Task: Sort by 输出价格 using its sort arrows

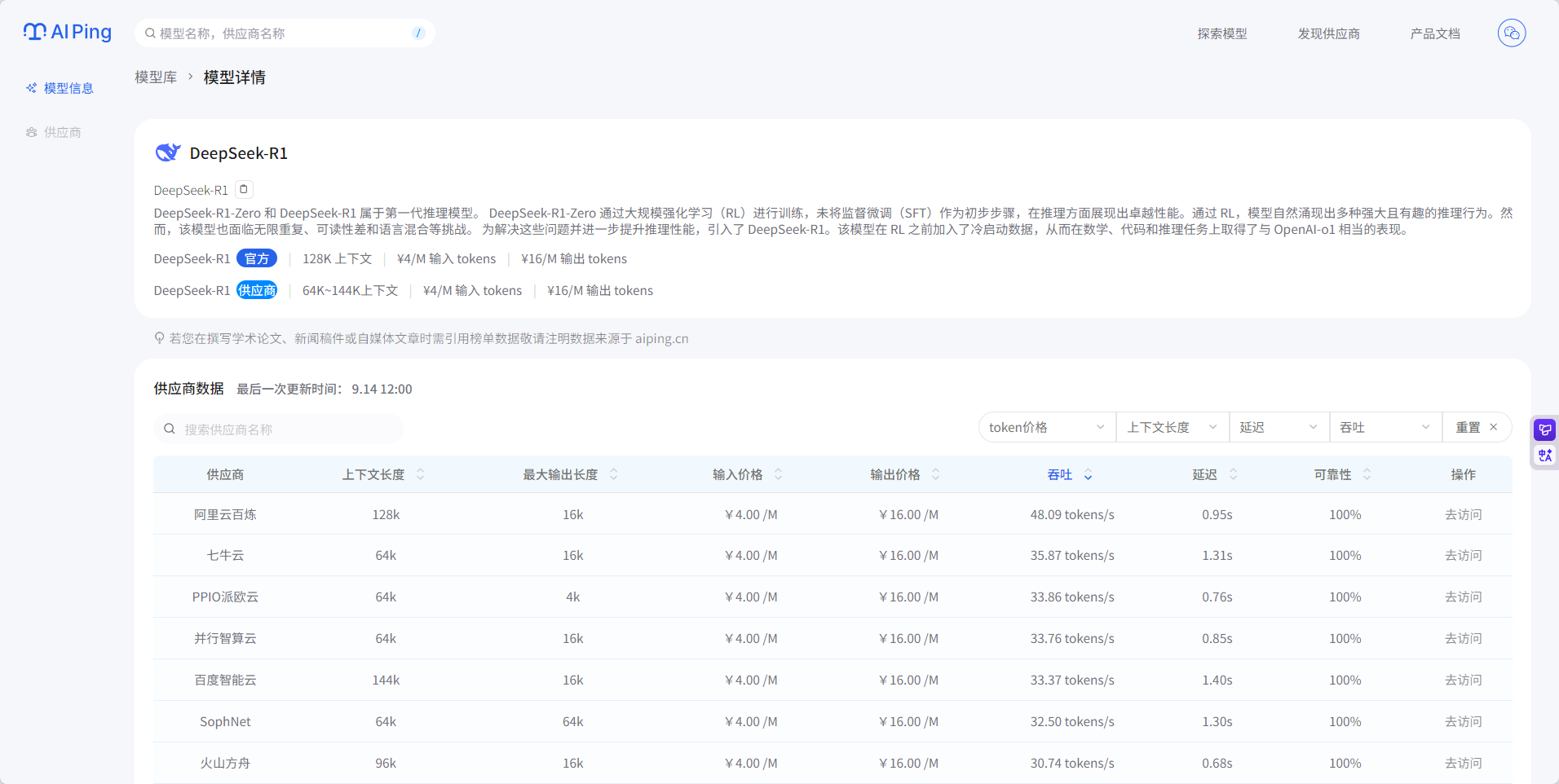Action: pos(936,474)
